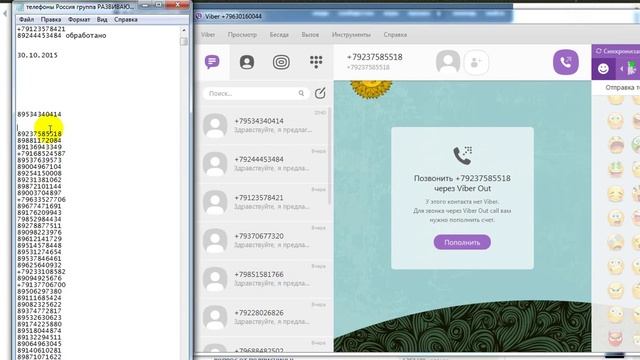
Task: Open the chat with +79370677320
Action: pyautogui.click(x=264, y=240)
